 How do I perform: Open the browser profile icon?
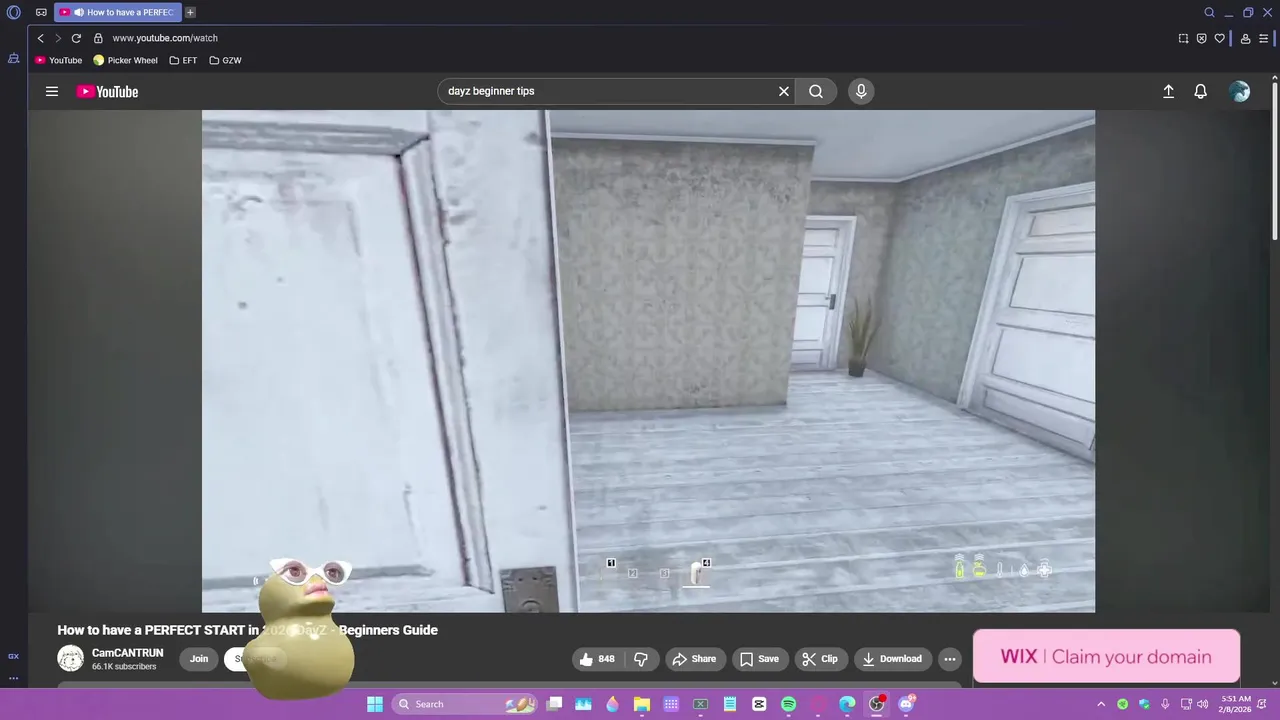tap(1245, 38)
